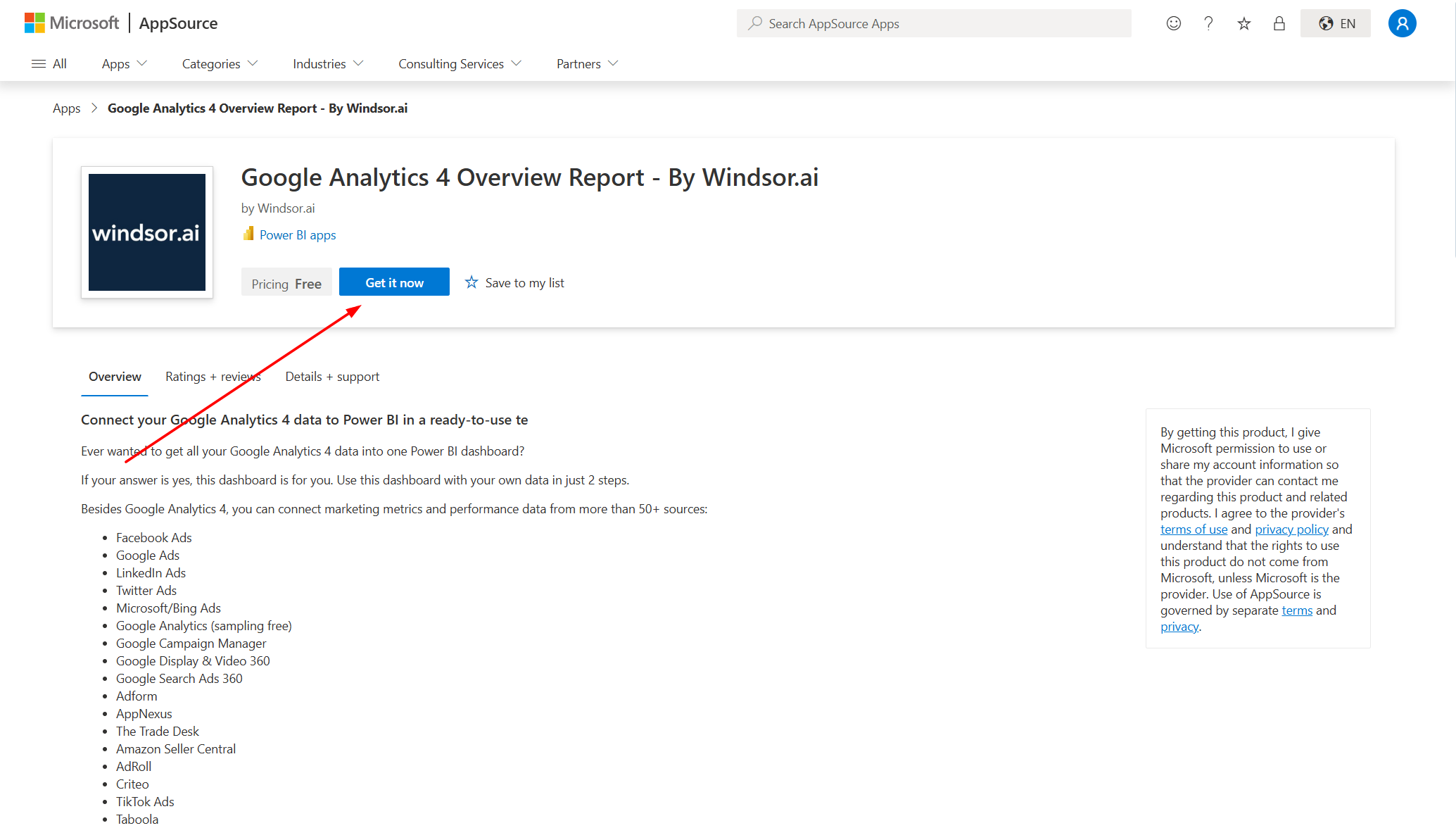The width and height of the screenshot is (1456, 828).
Task: Expand the Categories dropdown menu
Action: click(220, 64)
